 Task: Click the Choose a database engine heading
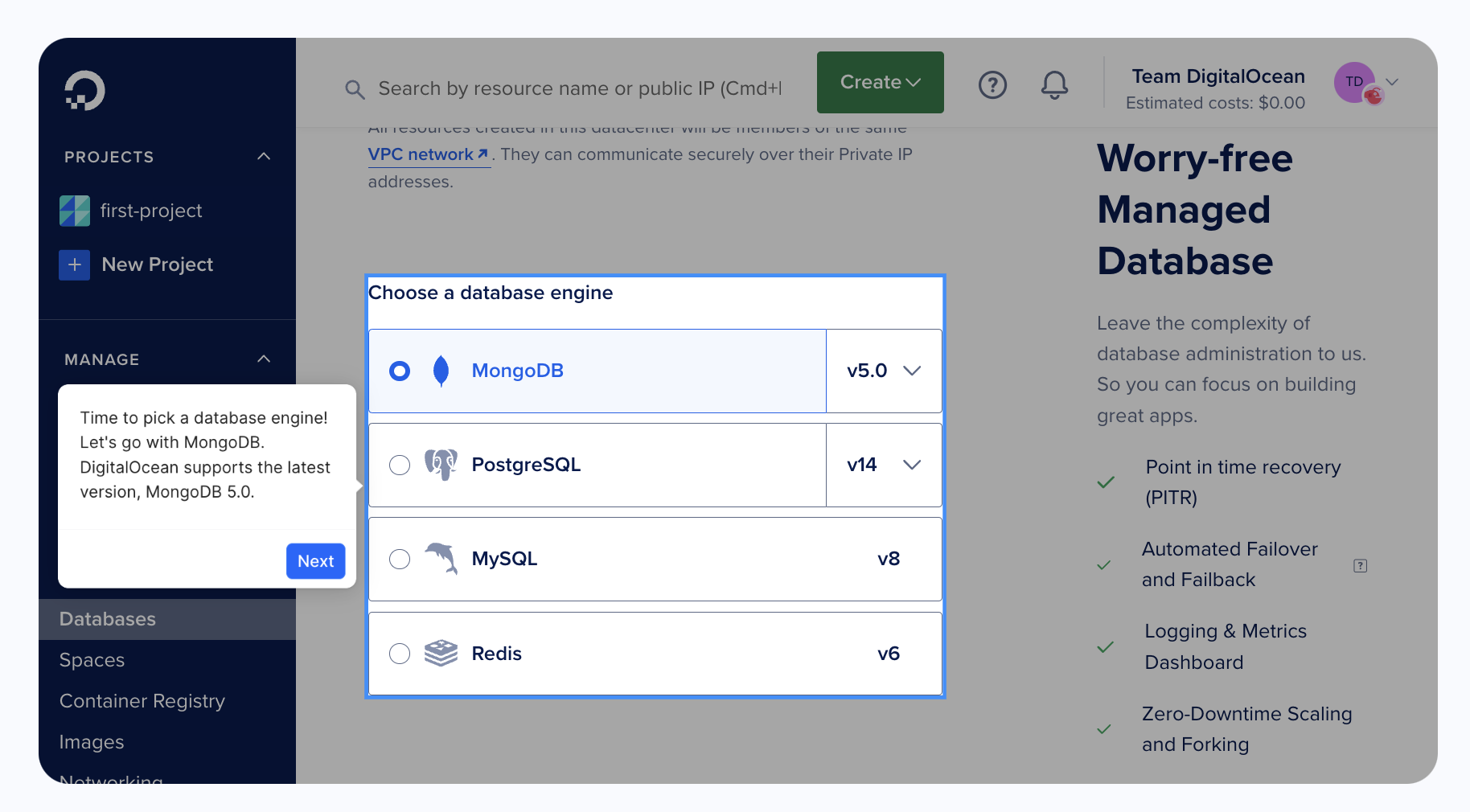[x=491, y=293]
